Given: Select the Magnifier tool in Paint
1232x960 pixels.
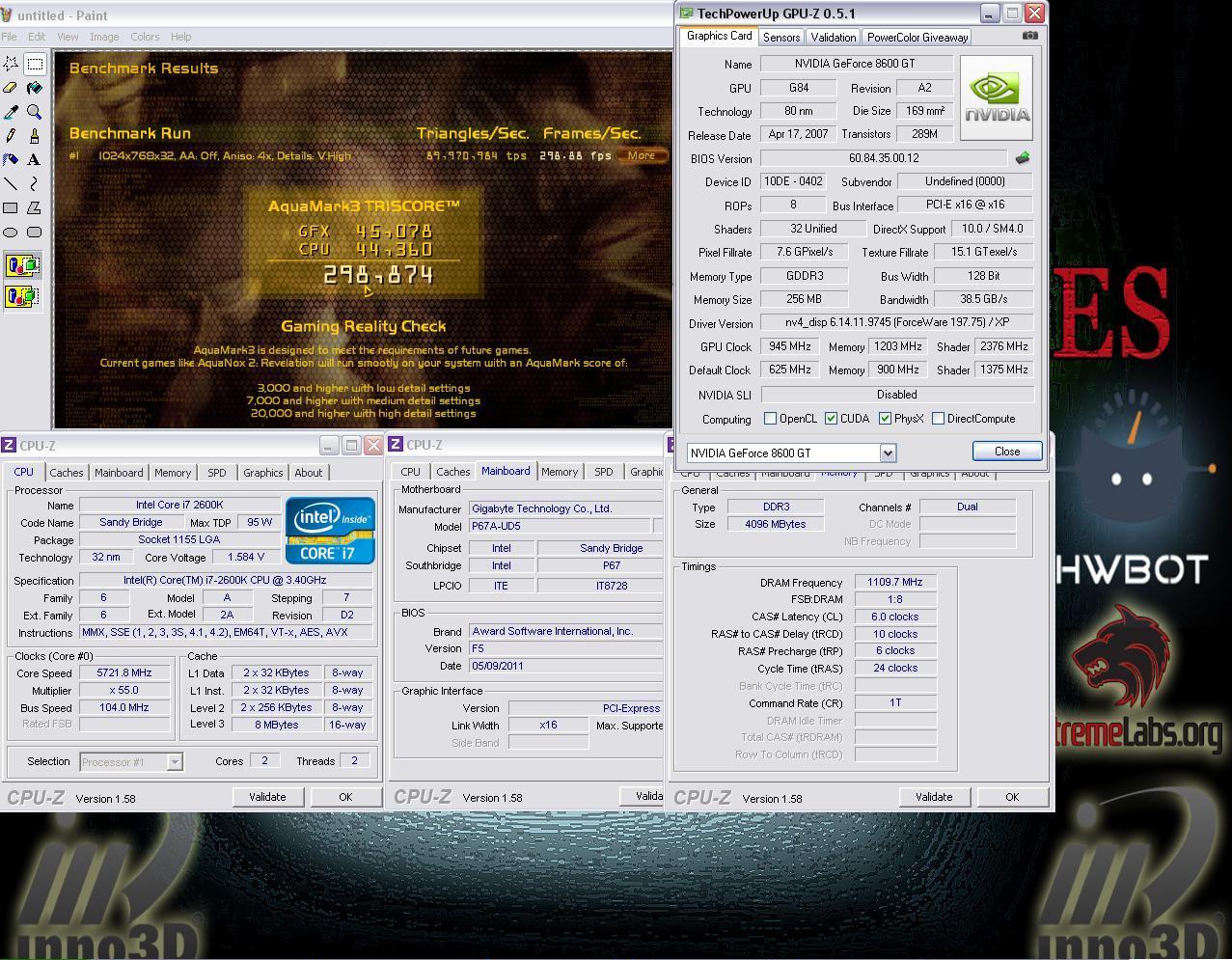Looking at the screenshot, I should pos(35,112).
